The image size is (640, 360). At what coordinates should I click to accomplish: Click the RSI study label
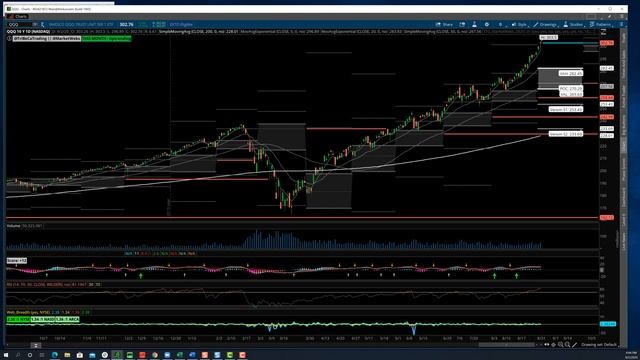pyautogui.click(x=53, y=284)
